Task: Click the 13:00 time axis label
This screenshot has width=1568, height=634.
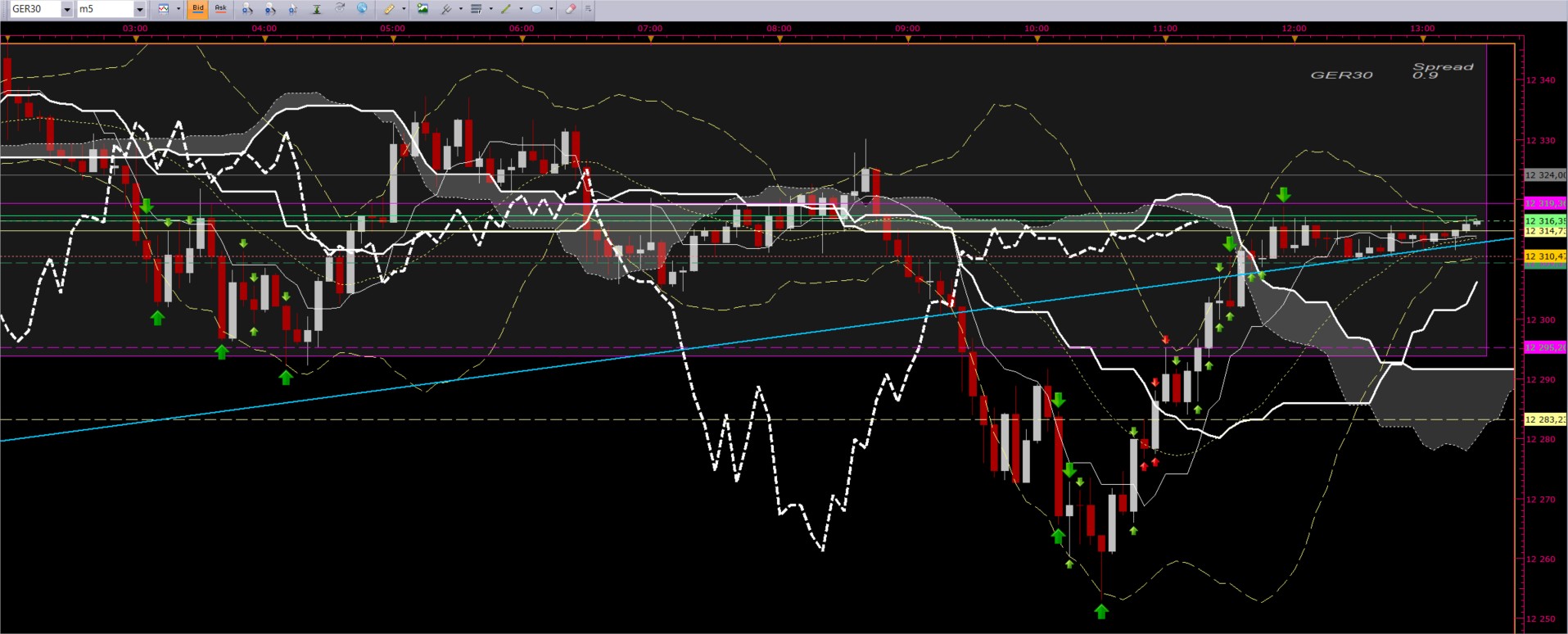Action: [x=1422, y=29]
